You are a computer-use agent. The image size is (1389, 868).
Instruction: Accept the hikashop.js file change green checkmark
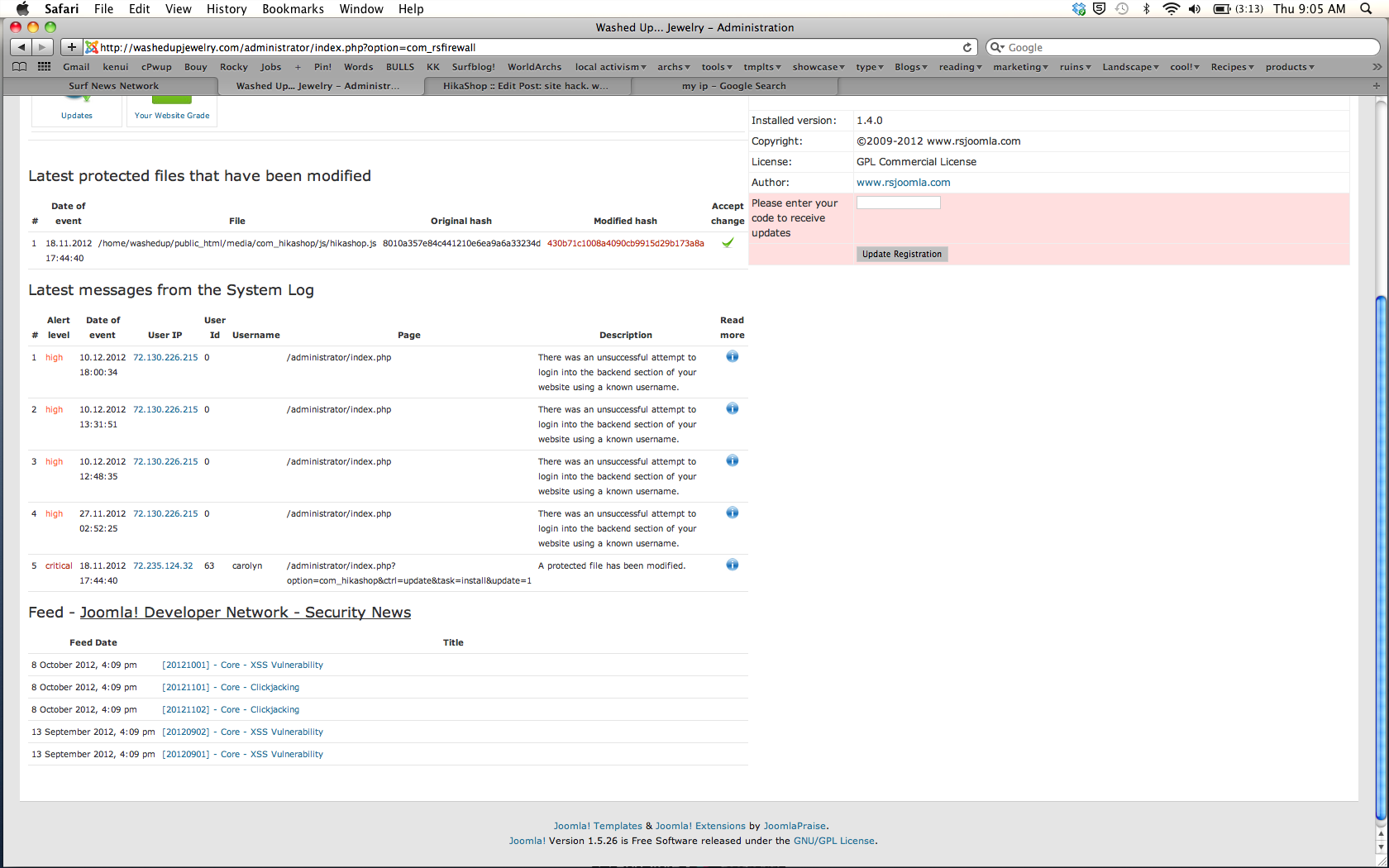tap(728, 243)
